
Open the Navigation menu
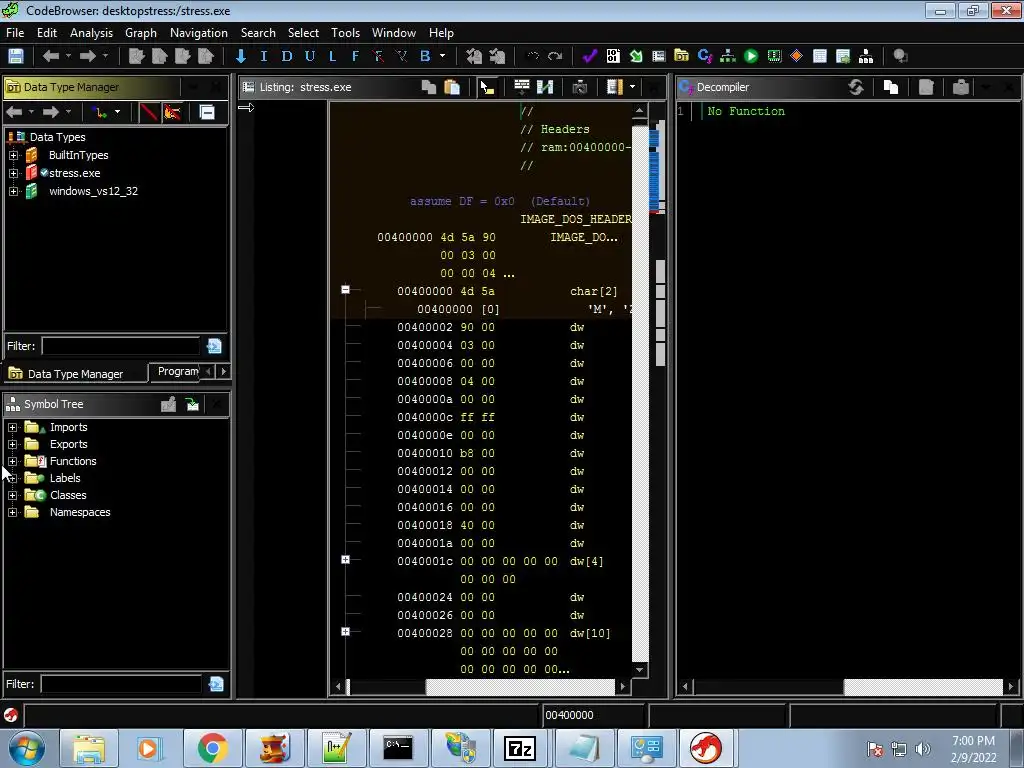(199, 33)
